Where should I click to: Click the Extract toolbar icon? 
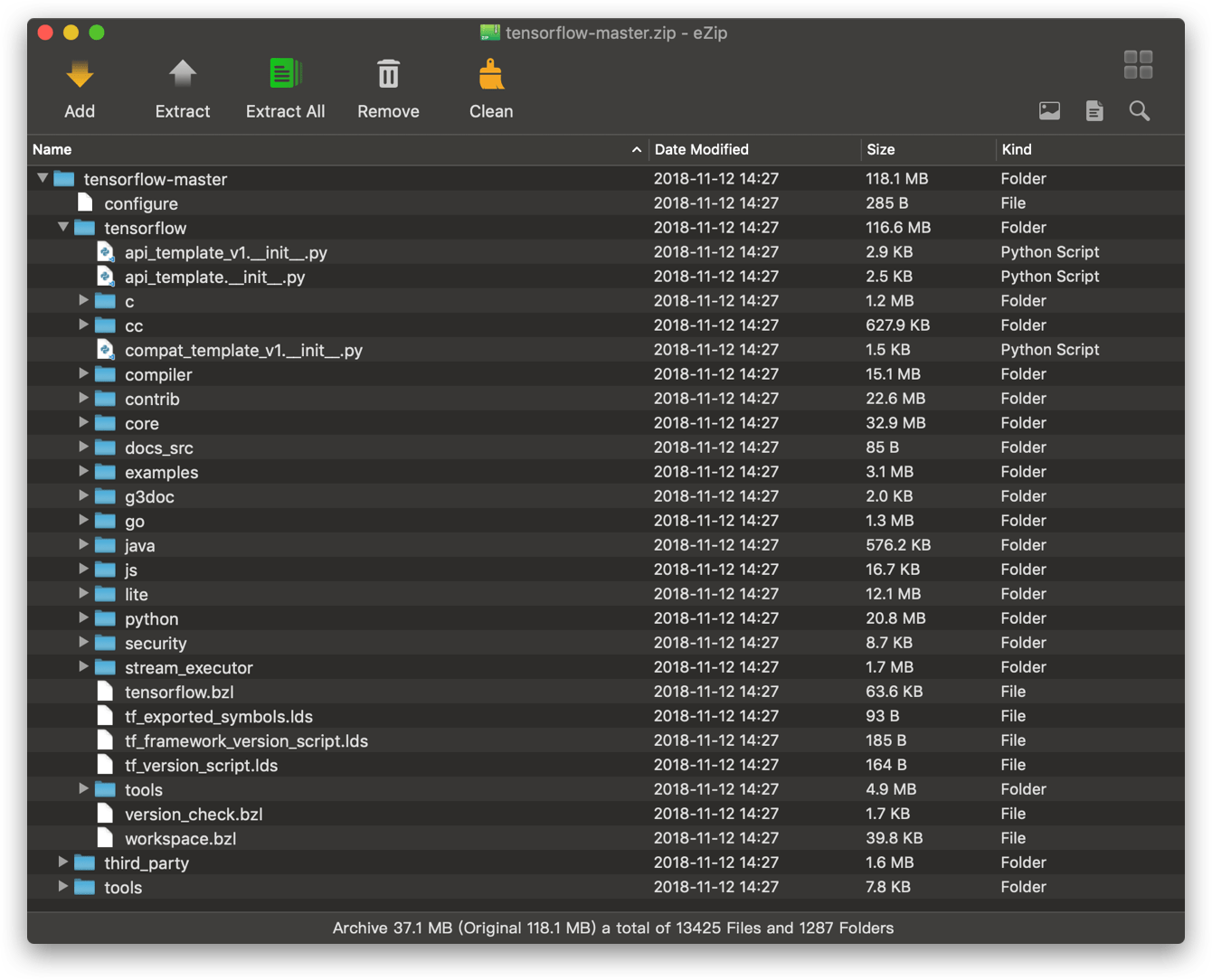(183, 75)
